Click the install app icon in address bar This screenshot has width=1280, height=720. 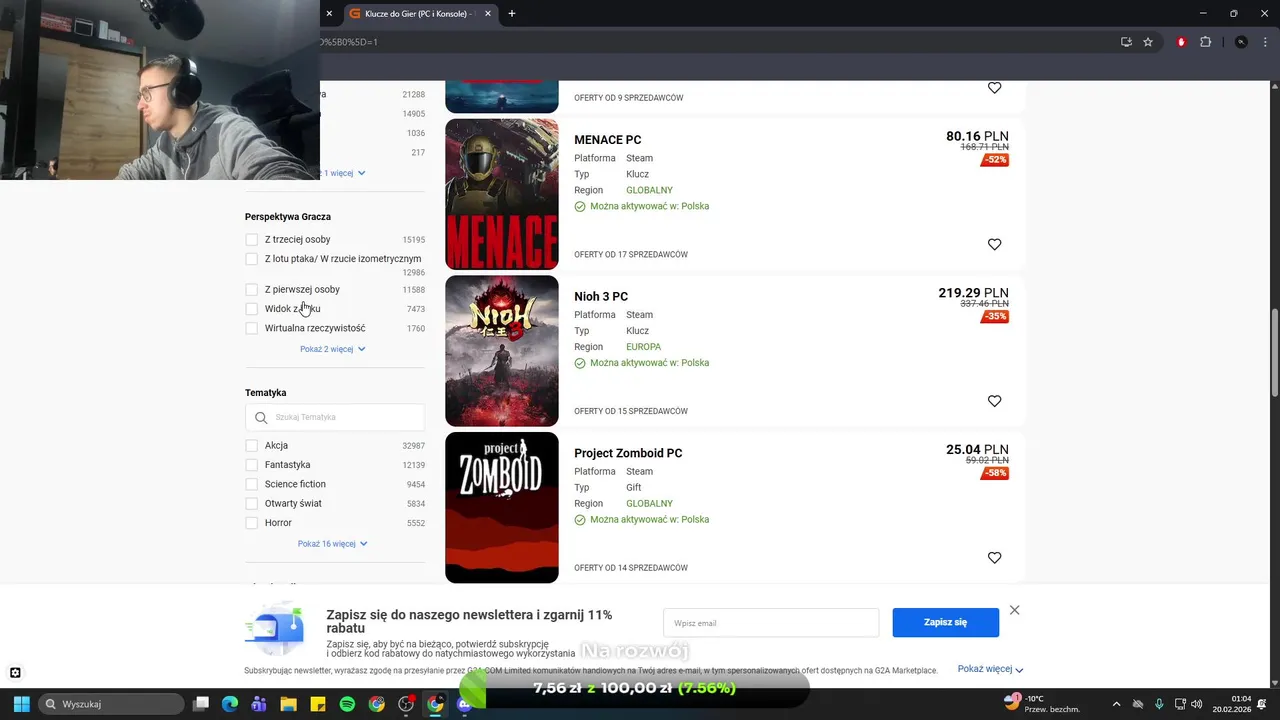coord(1126,42)
